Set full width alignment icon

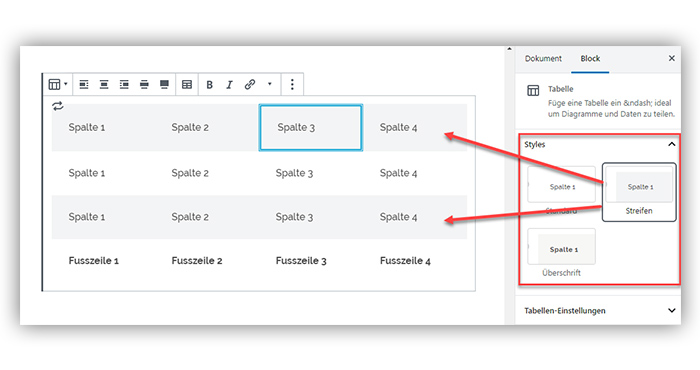[164, 84]
